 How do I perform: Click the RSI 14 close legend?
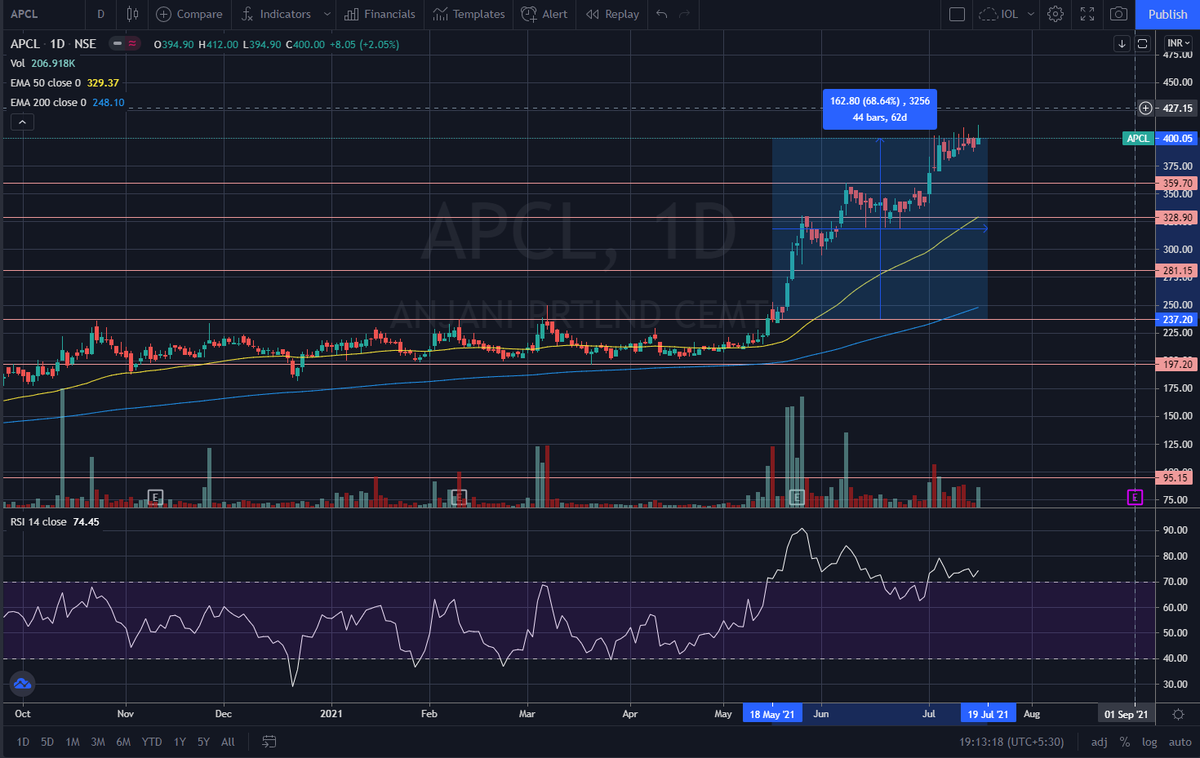[54, 522]
